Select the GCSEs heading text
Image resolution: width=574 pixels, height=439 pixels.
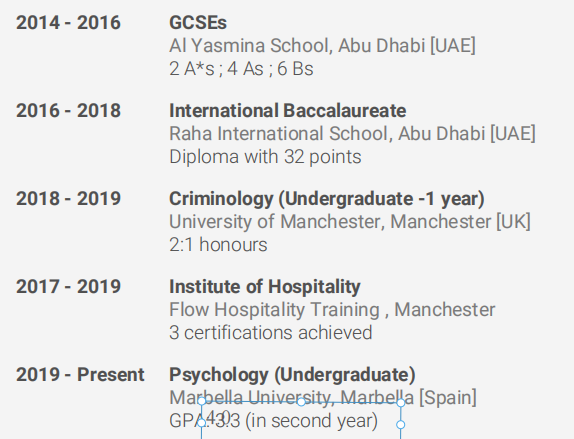pos(198,23)
